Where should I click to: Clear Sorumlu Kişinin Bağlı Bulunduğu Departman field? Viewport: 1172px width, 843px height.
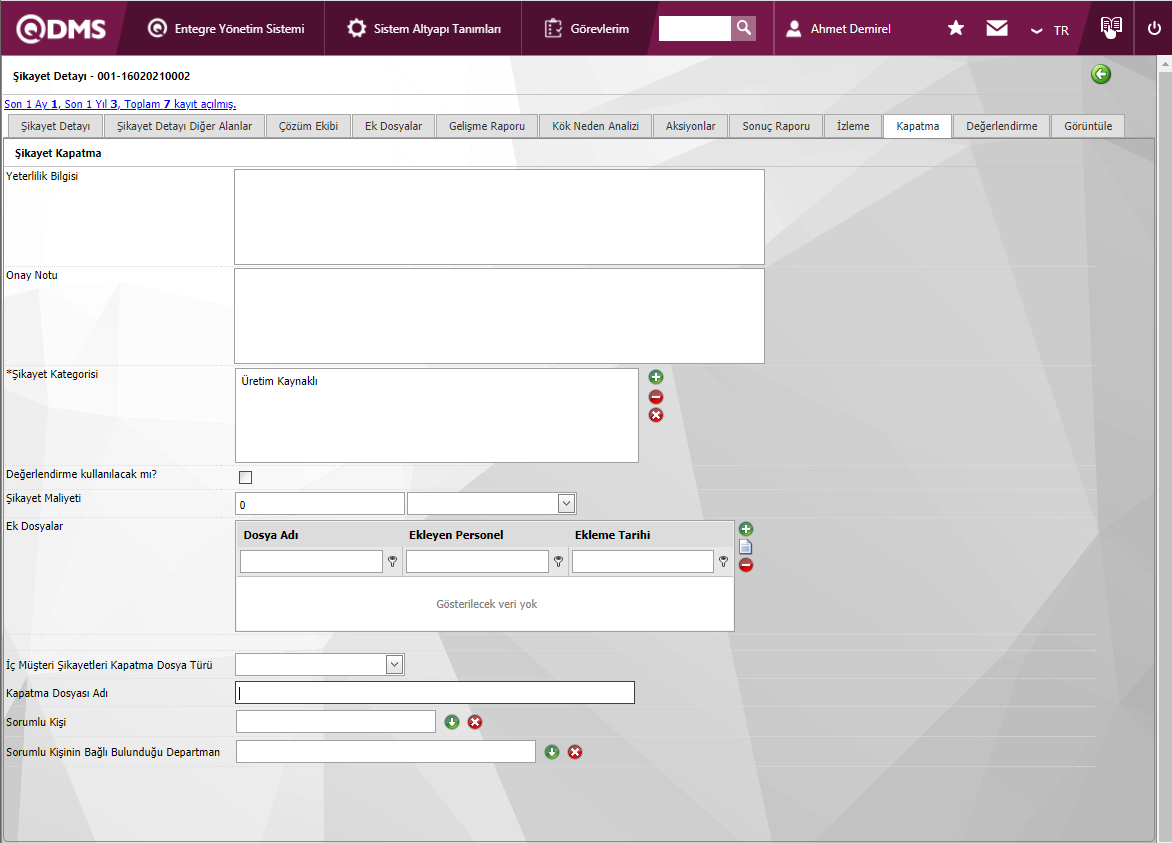coord(575,752)
